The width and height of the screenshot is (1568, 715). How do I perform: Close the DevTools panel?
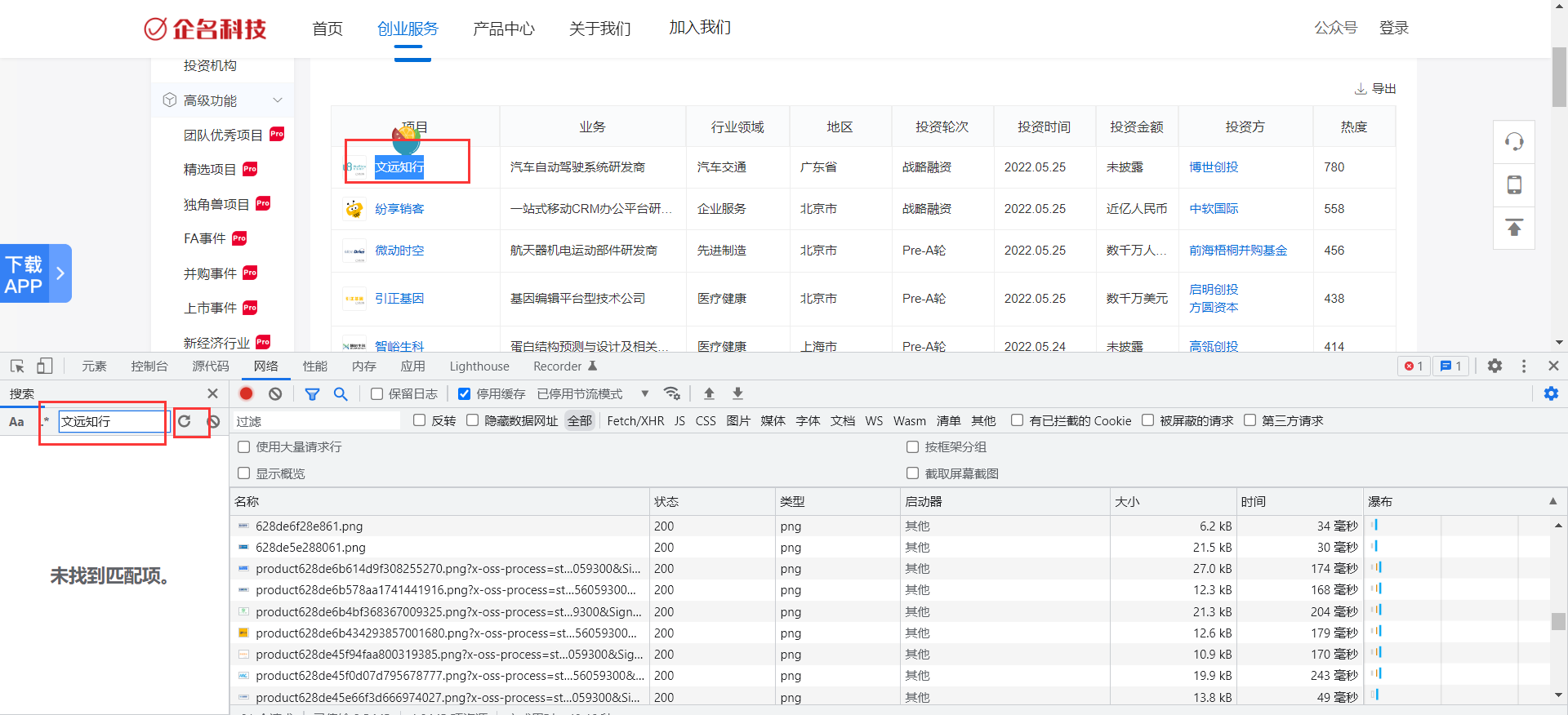[x=1553, y=366]
